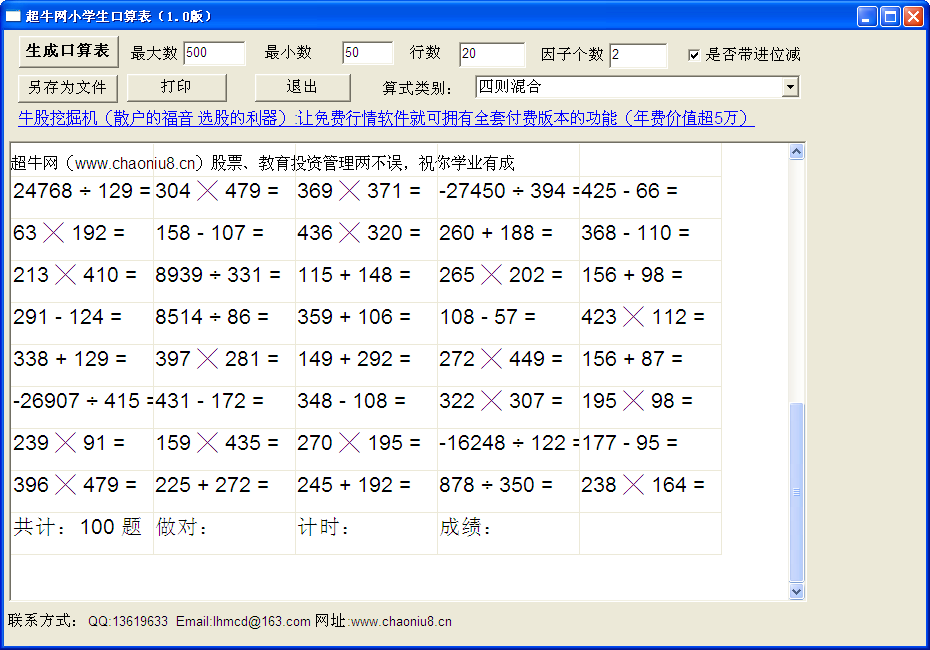This screenshot has height=650, width=930.
Task: Select the 四则混合 combo box
Action: [x=636, y=87]
